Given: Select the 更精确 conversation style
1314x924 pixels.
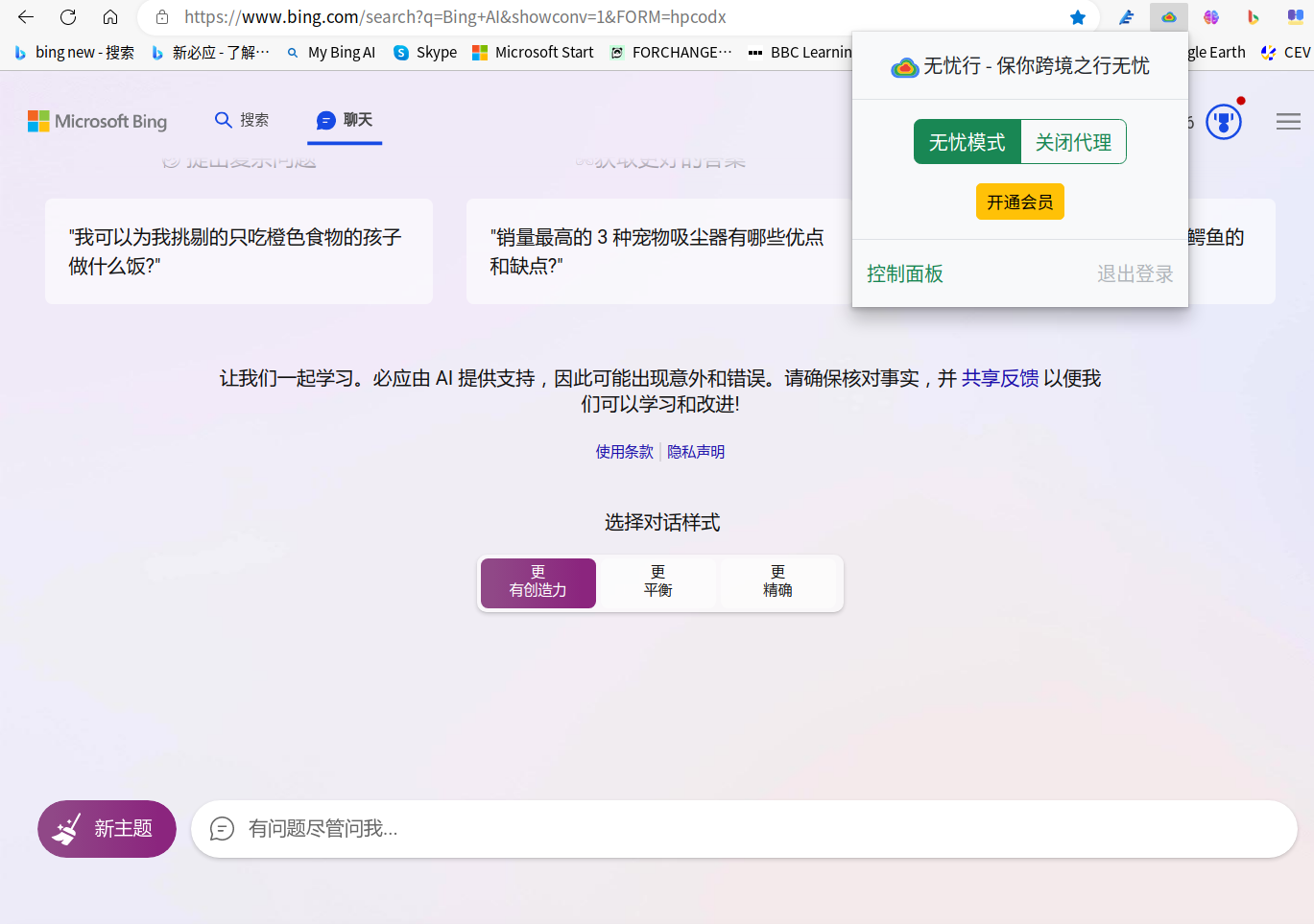Looking at the screenshot, I should pos(779,582).
